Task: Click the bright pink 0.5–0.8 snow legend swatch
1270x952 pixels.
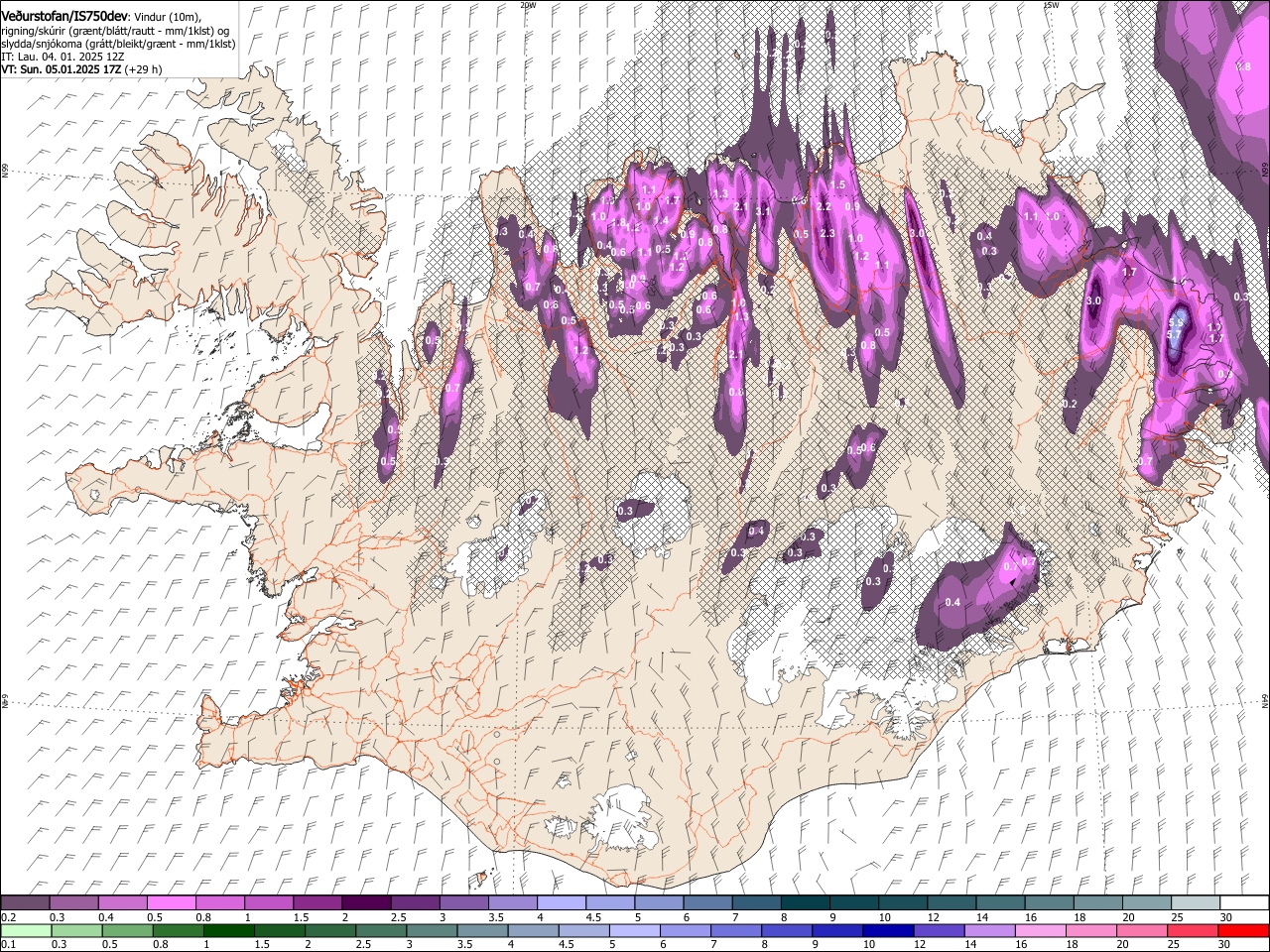Action: pyautogui.click(x=171, y=903)
